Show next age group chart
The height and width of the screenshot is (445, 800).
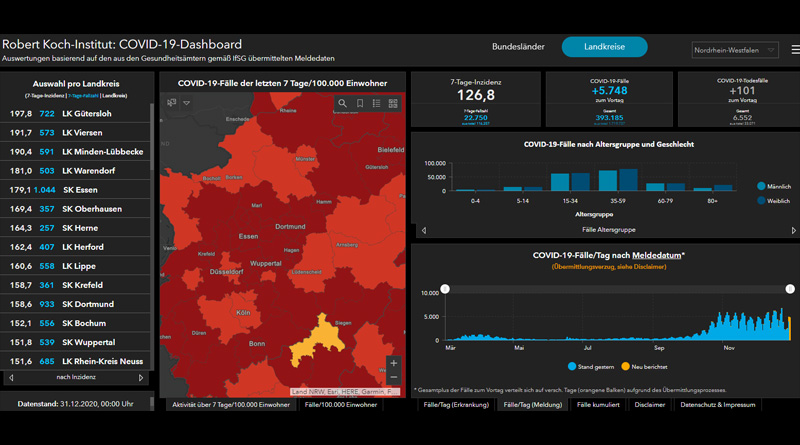[x=793, y=231]
